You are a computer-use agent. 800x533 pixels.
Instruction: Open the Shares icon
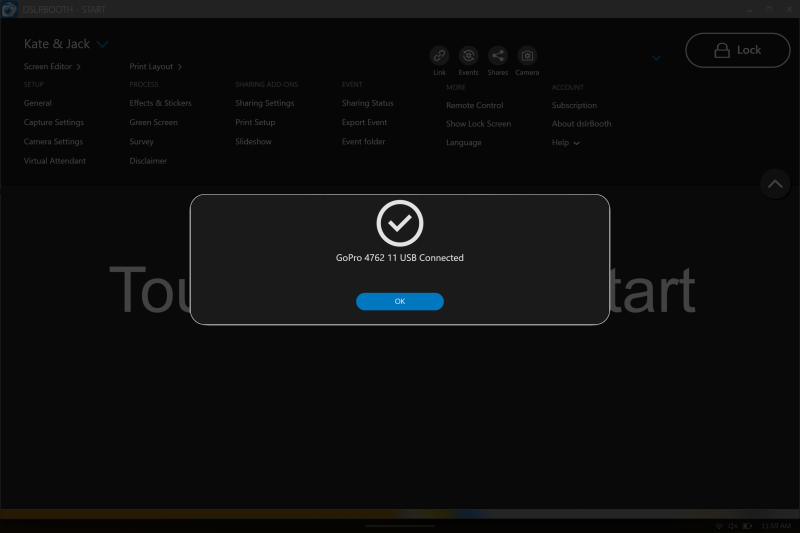pyautogui.click(x=498, y=56)
